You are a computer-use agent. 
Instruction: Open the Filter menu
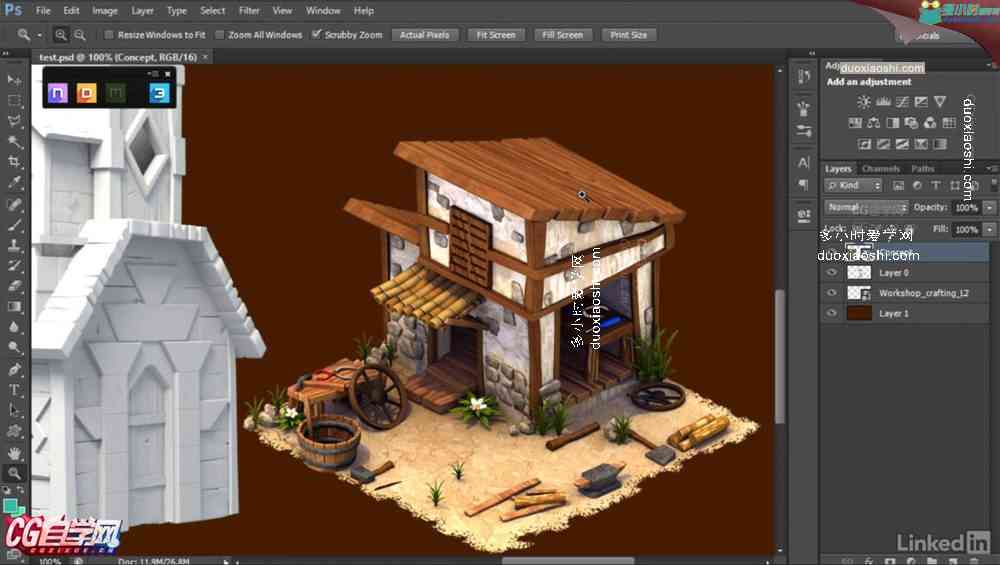[249, 11]
